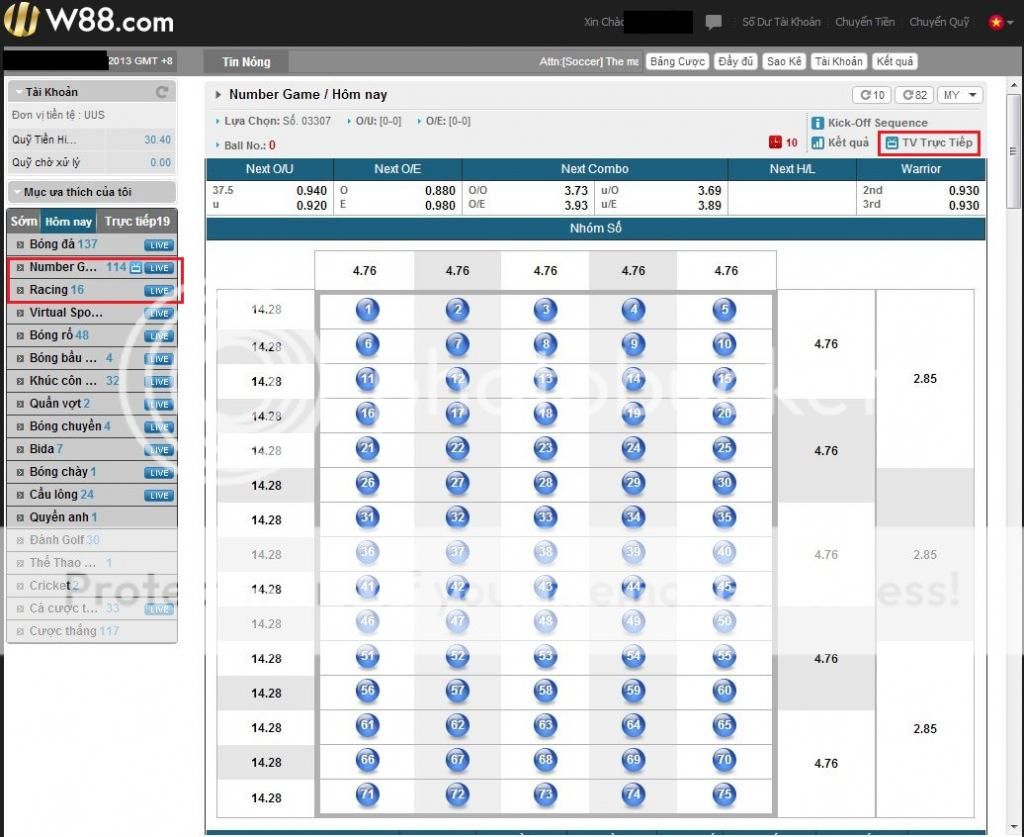Open the MY odds type dropdown
Screen dimensions: 1024x837
960,95
